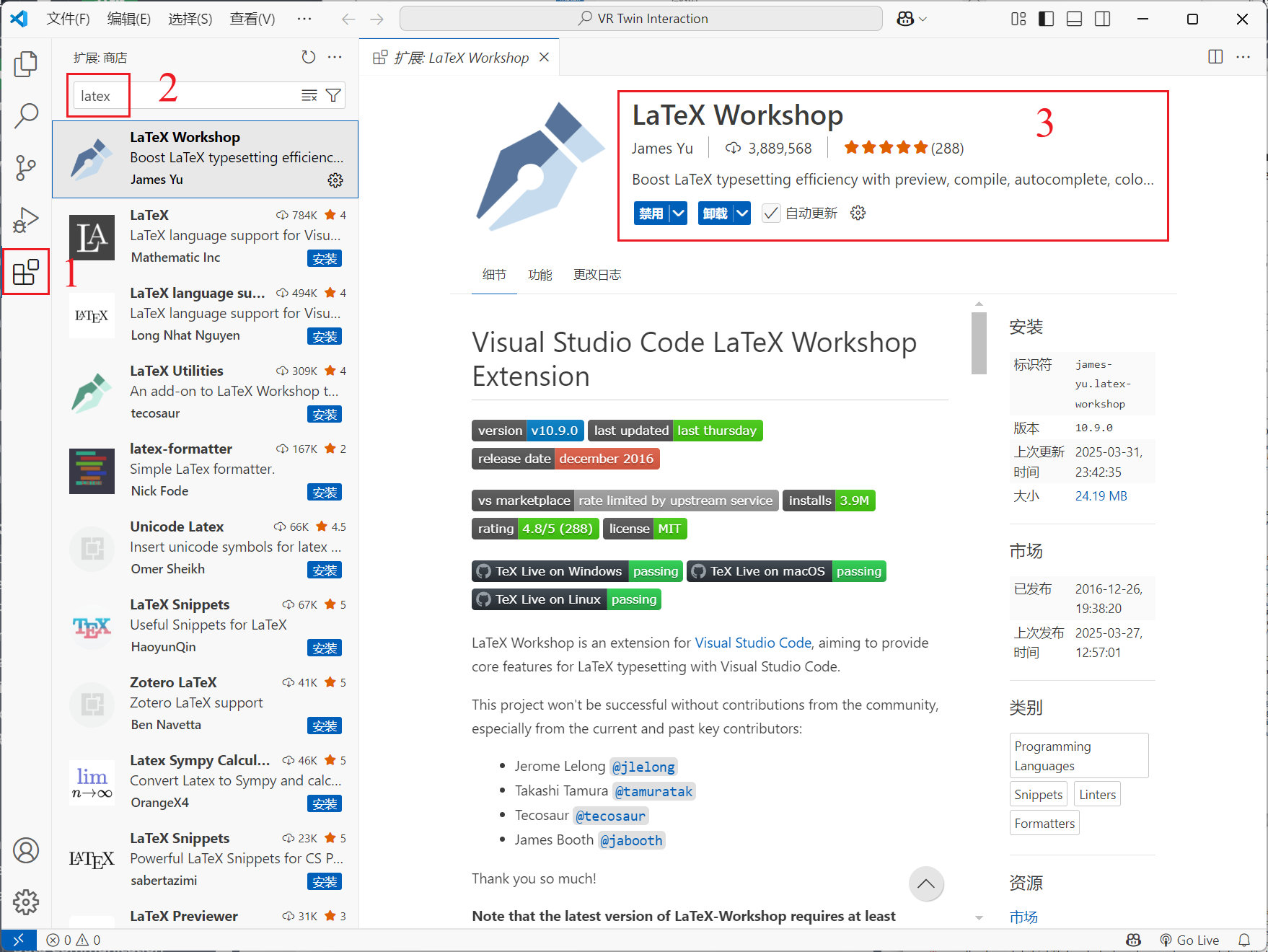Expand the disable button dropdown arrow

[x=678, y=213]
